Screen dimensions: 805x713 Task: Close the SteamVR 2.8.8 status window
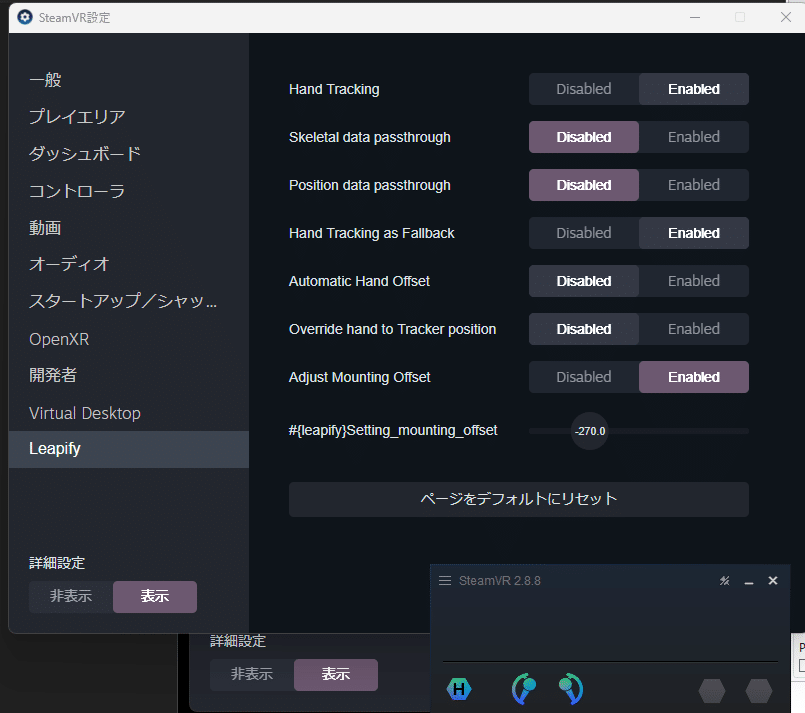tap(773, 581)
